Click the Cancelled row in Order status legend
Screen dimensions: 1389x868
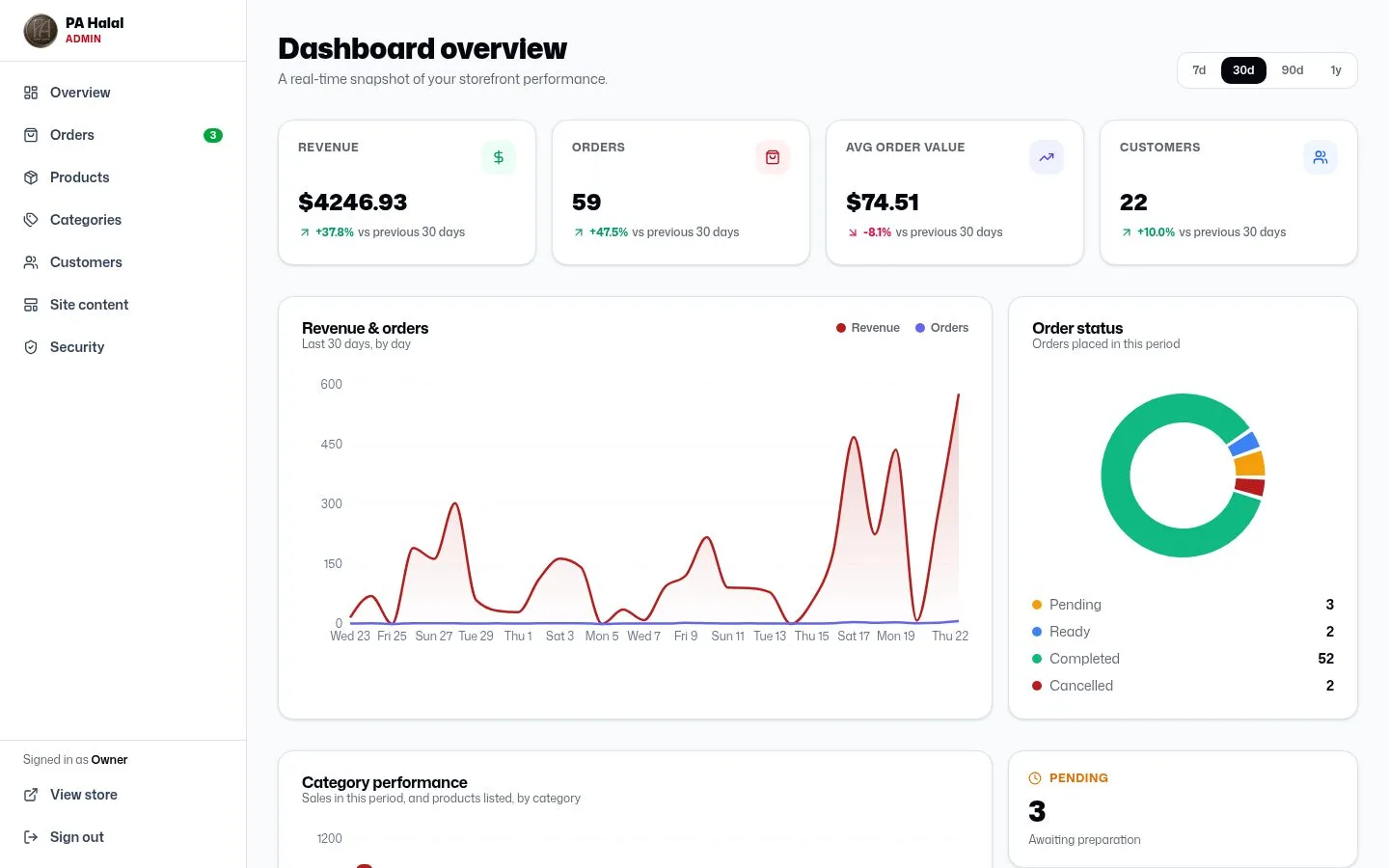coord(1183,686)
